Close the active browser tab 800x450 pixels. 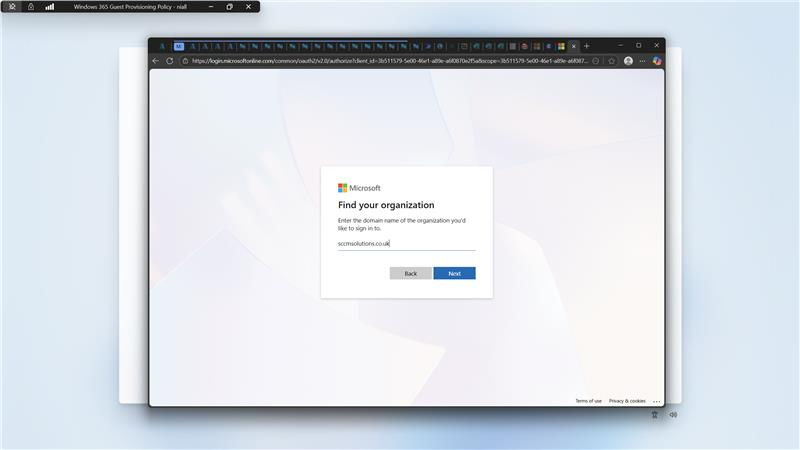574,46
